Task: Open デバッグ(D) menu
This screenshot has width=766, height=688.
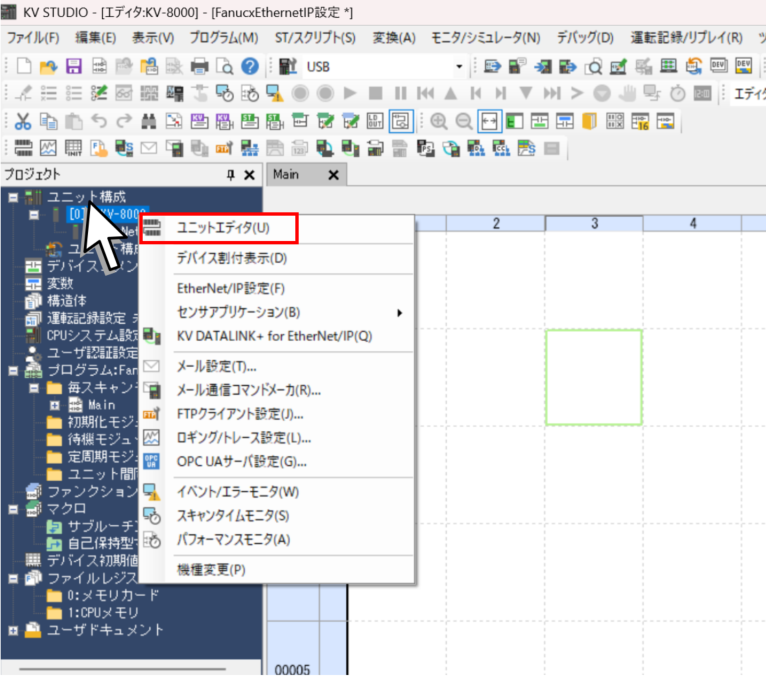Action: tap(585, 38)
